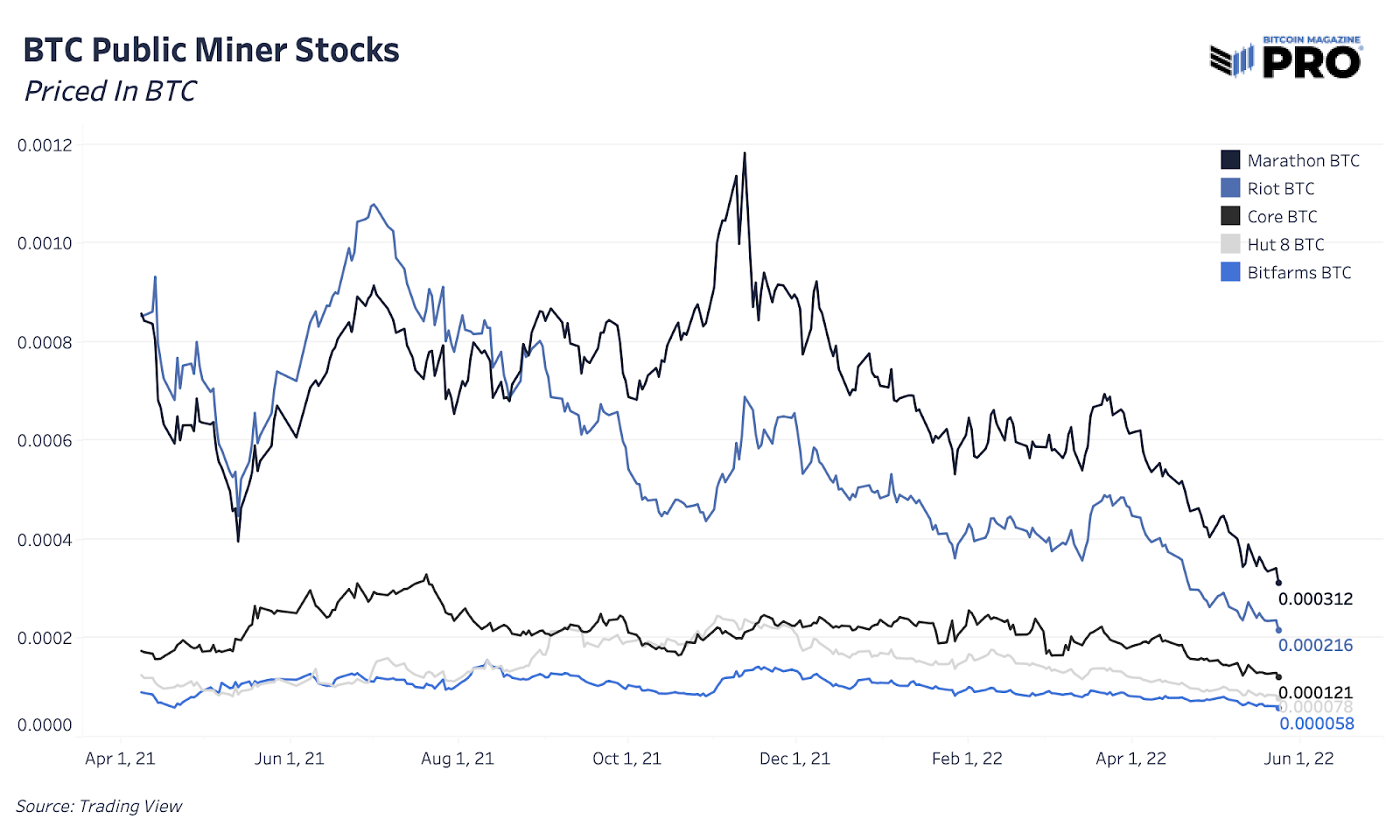The width and height of the screenshot is (1400, 840).
Task: Click the Dec 1, 21 x-axis label
Action: point(794,759)
